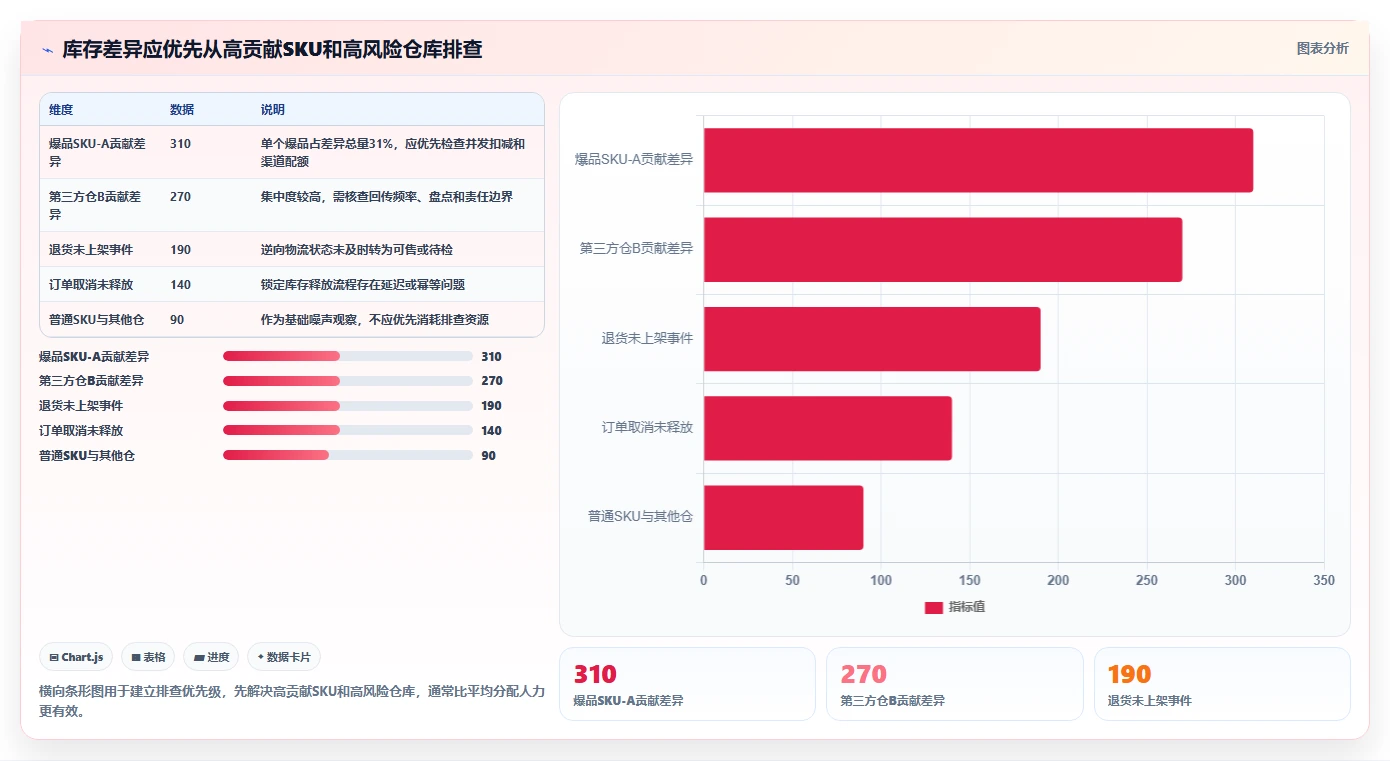Open the 310 爆品SKU-A贡献差异 data card
Screen dimensions: 1390x761
coord(687,684)
